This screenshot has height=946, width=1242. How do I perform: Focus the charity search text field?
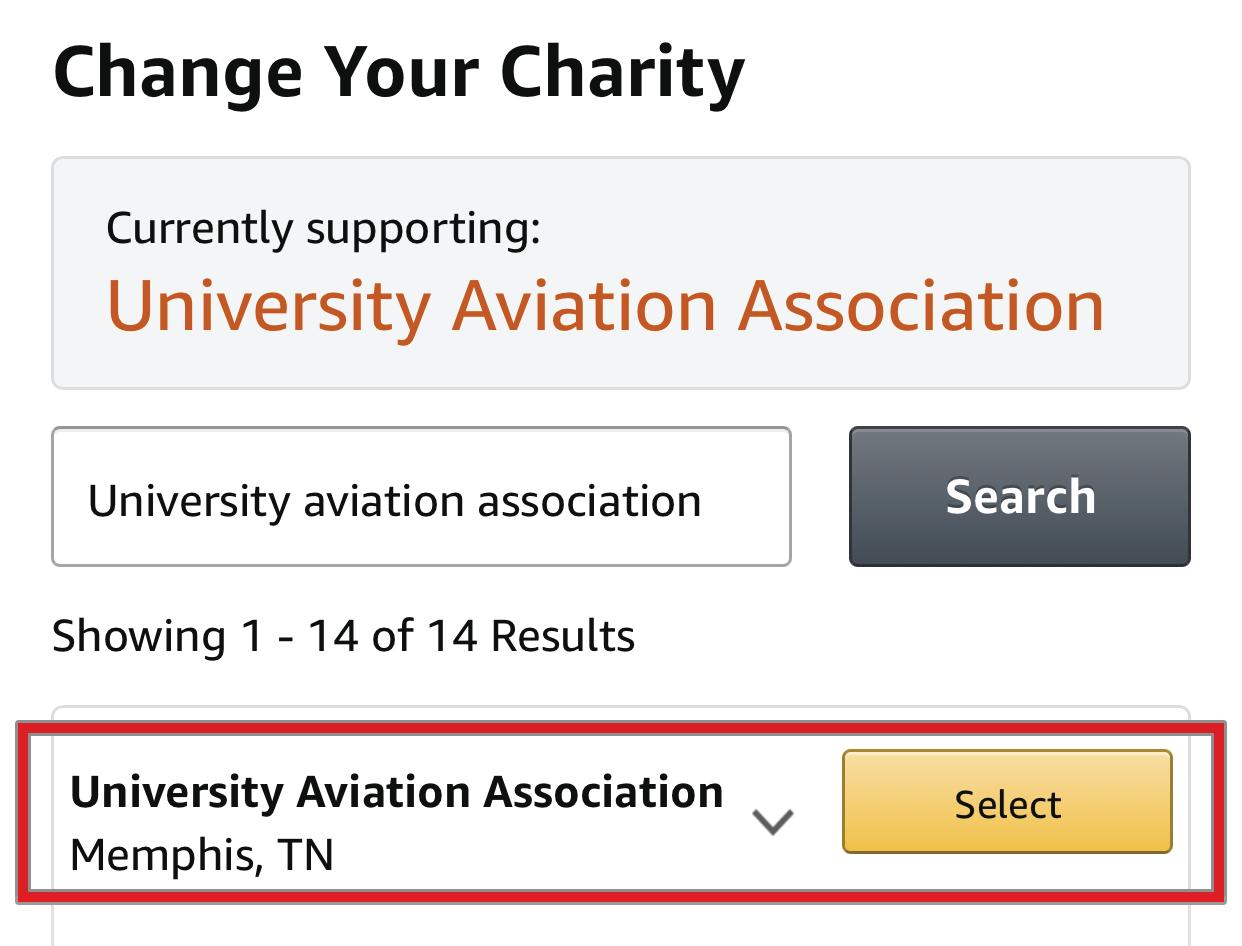(421, 497)
